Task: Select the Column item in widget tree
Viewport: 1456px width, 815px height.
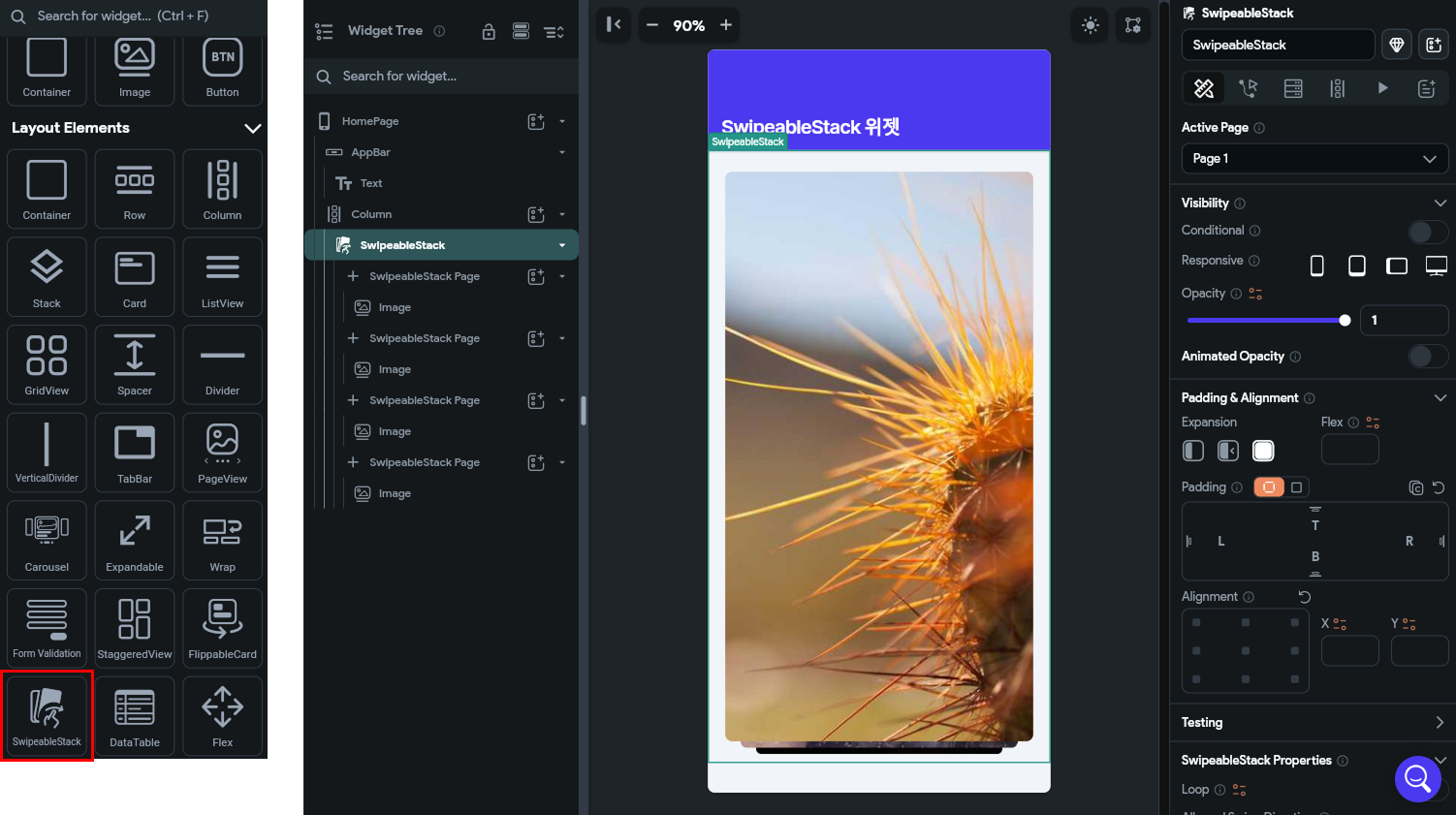Action: tap(371, 214)
